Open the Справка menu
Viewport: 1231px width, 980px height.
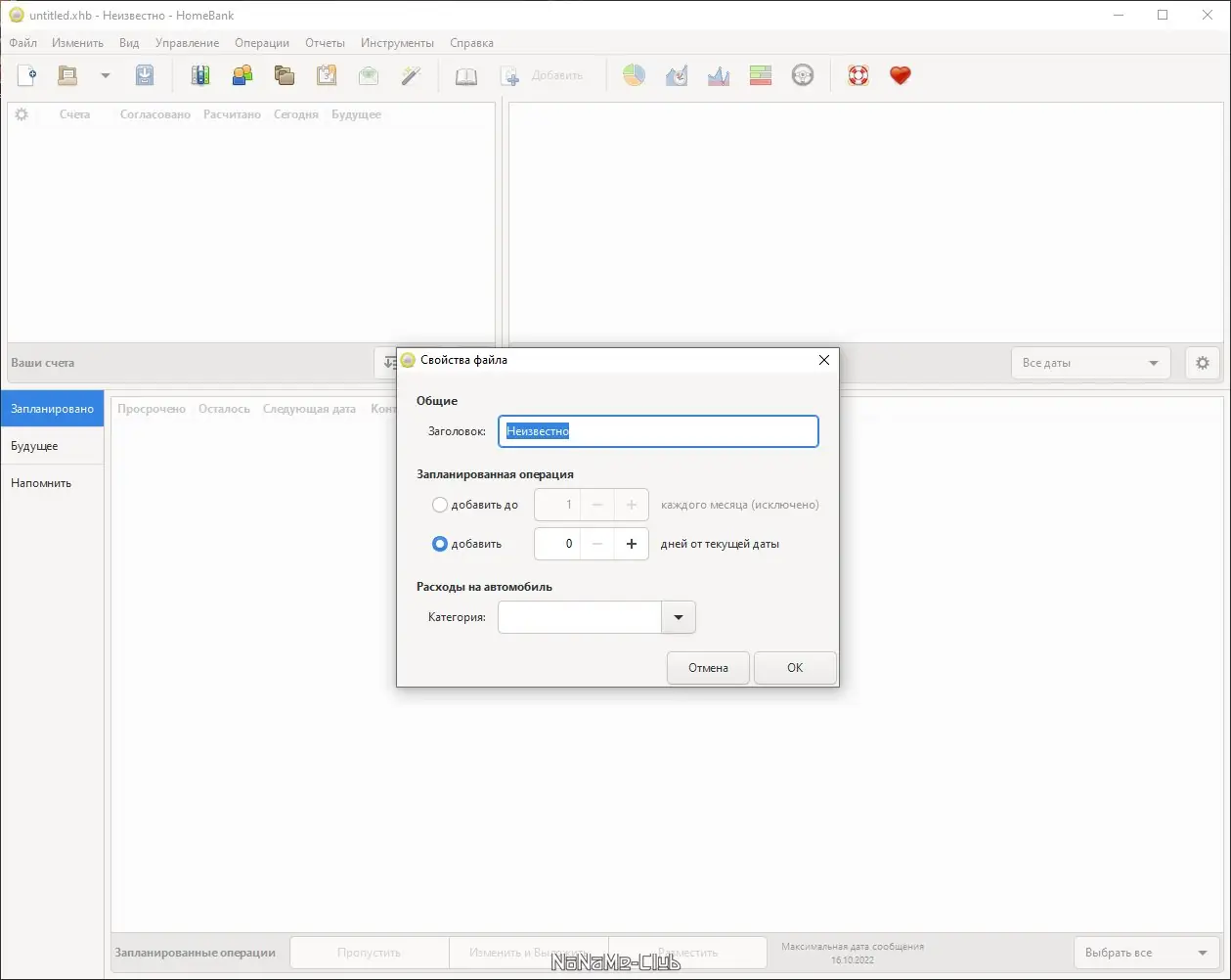(471, 43)
